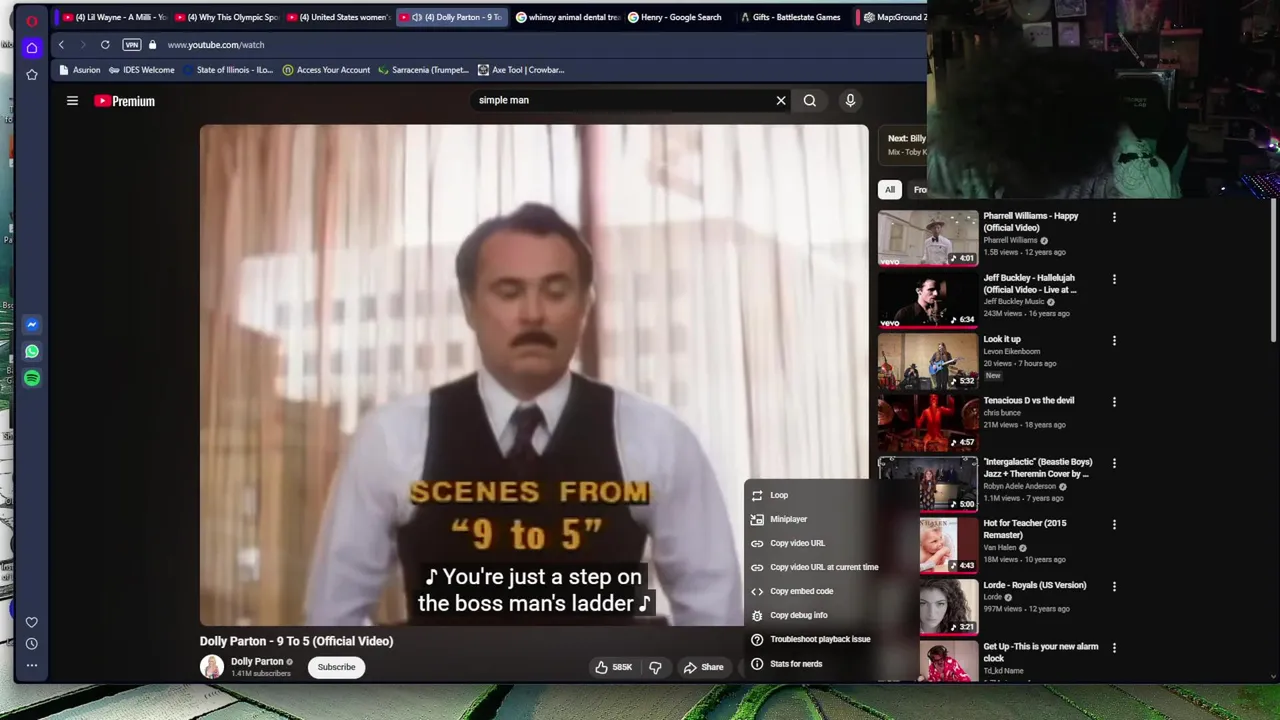
Task: Open the heart icon in Opera sidebar
Action: point(32,622)
